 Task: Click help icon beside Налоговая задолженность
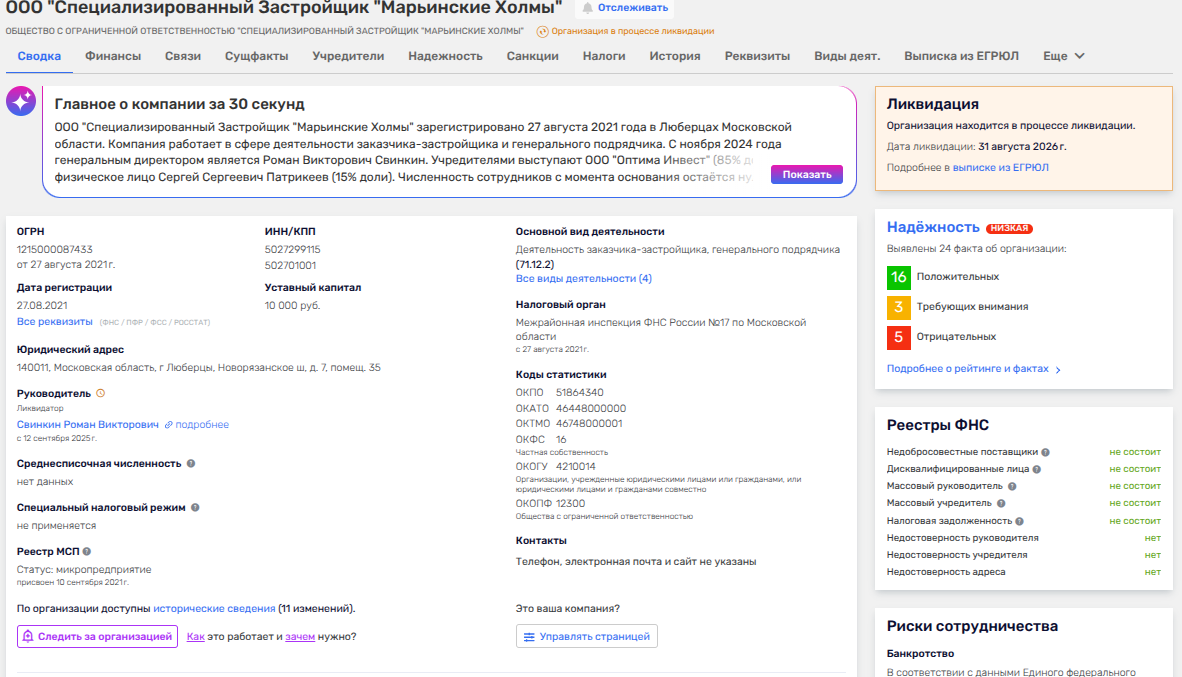[x=1020, y=521]
